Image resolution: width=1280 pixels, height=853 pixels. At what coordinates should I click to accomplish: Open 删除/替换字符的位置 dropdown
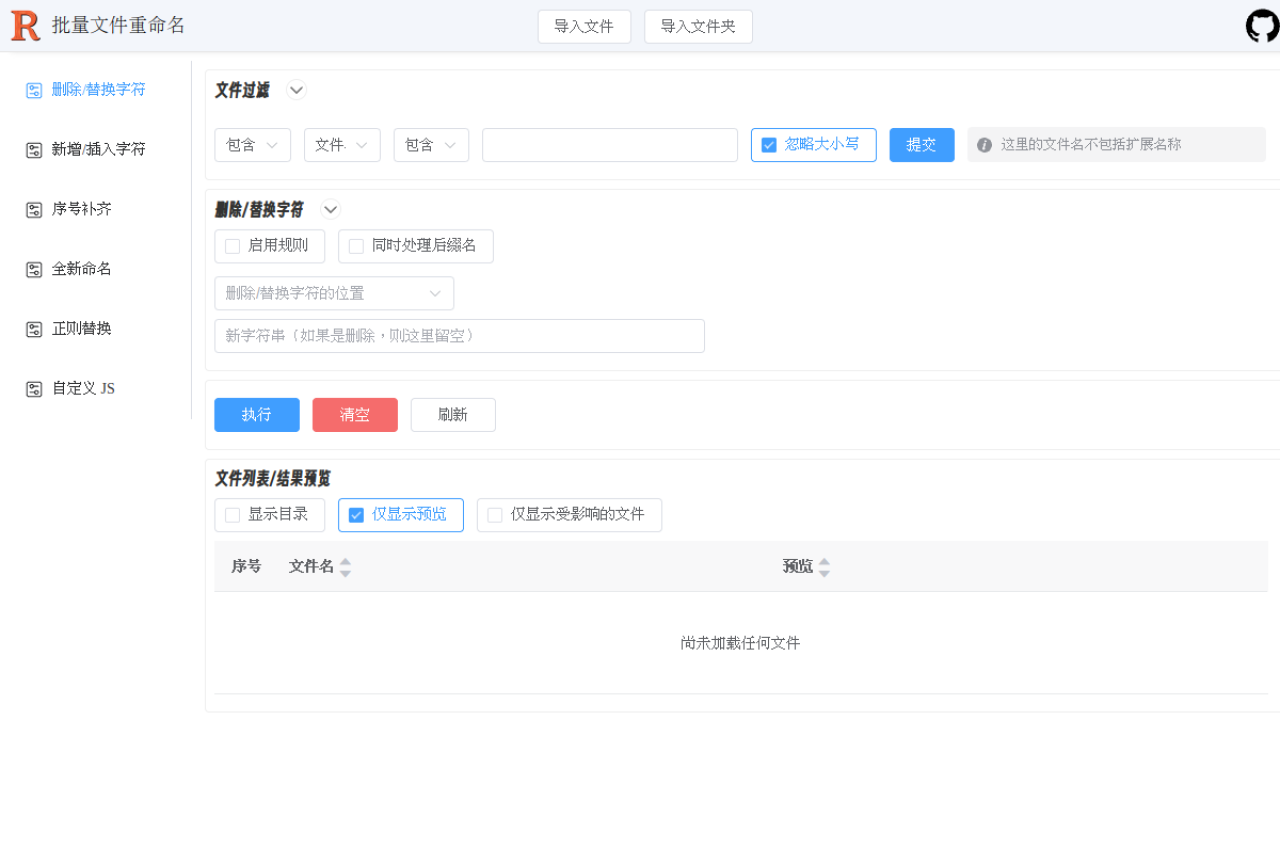[334, 293]
